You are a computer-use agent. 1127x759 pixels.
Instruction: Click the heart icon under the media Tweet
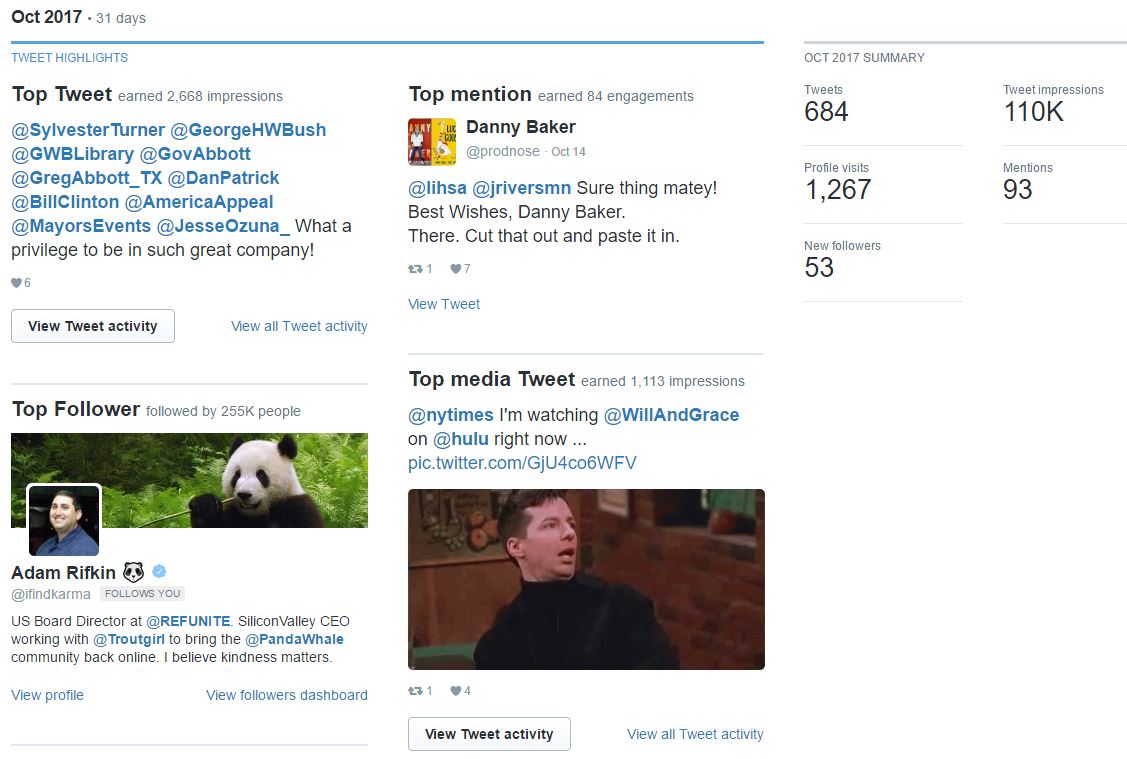pyautogui.click(x=456, y=691)
